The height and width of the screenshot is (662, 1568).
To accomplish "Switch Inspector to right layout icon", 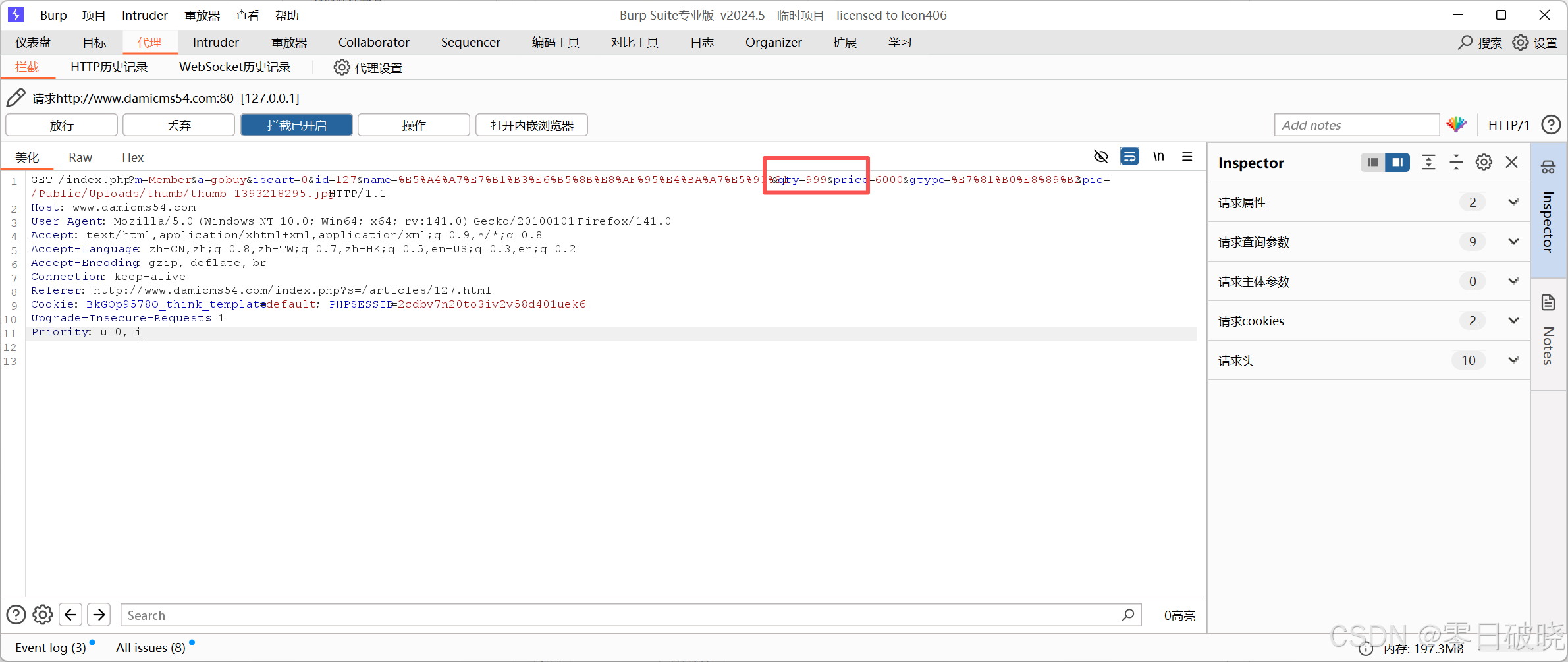I will coord(1397,163).
